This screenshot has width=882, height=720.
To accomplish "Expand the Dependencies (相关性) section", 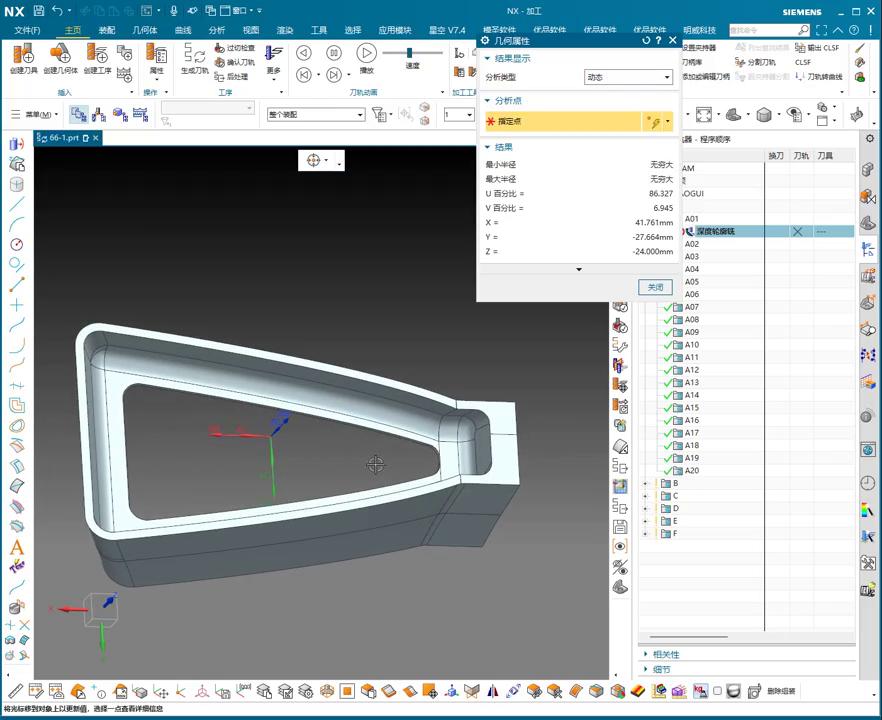I will 665,654.
